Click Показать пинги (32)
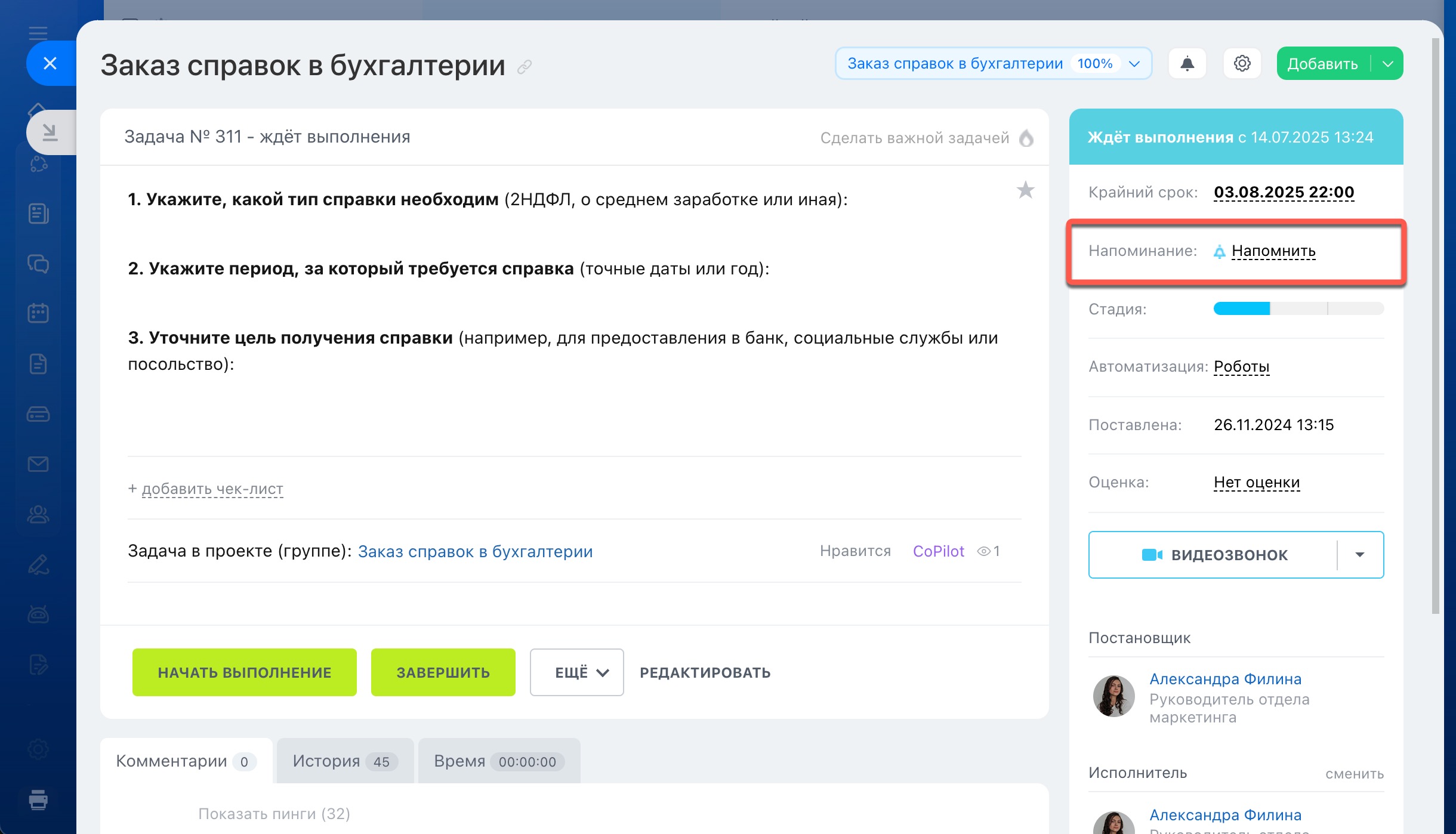The height and width of the screenshot is (834, 1456). [274, 814]
